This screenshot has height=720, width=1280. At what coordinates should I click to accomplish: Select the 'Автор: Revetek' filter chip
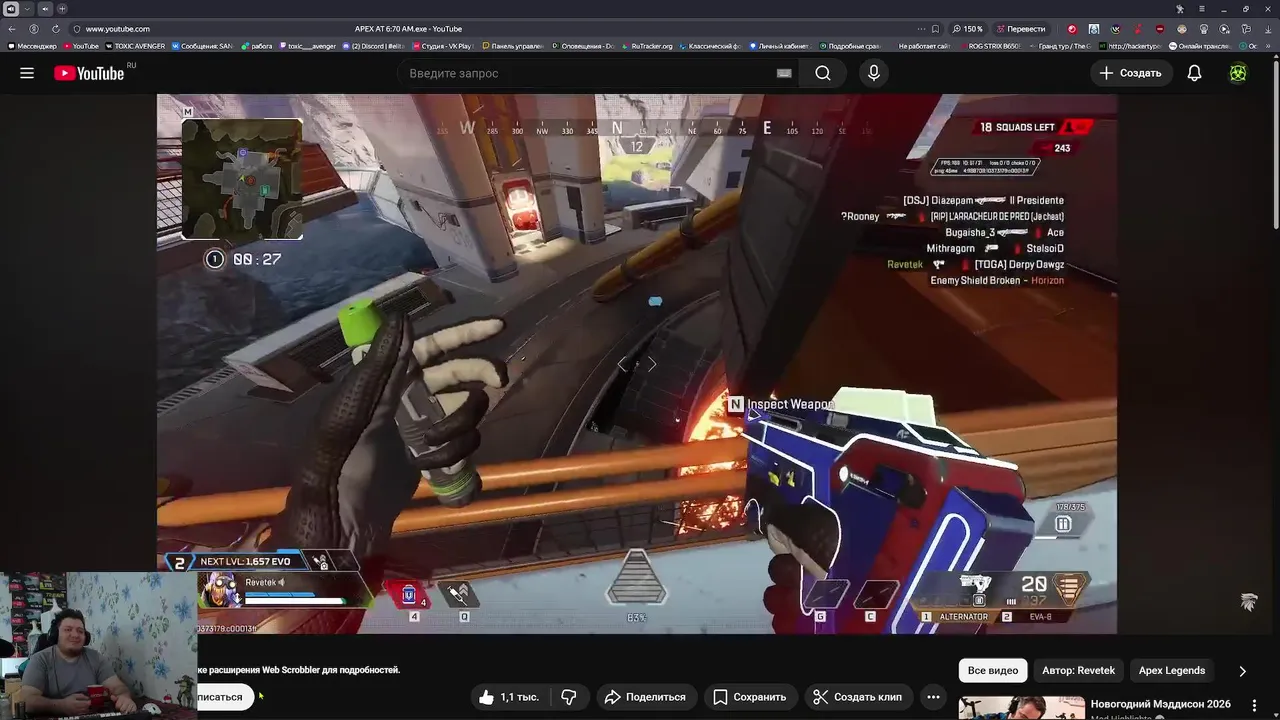point(1078,670)
